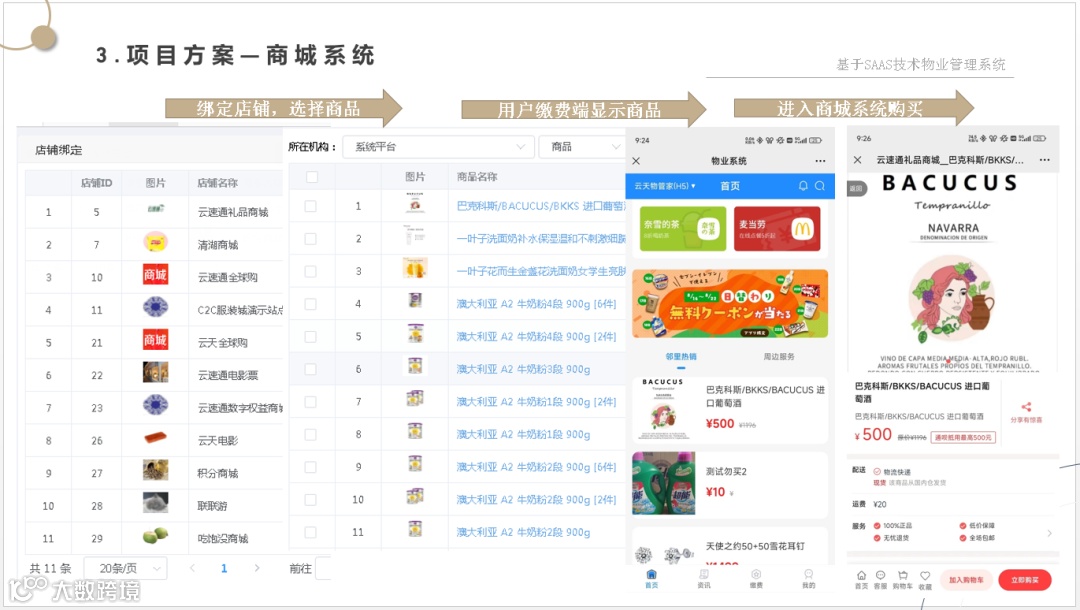Check the box for product row 2

click(x=311, y=239)
